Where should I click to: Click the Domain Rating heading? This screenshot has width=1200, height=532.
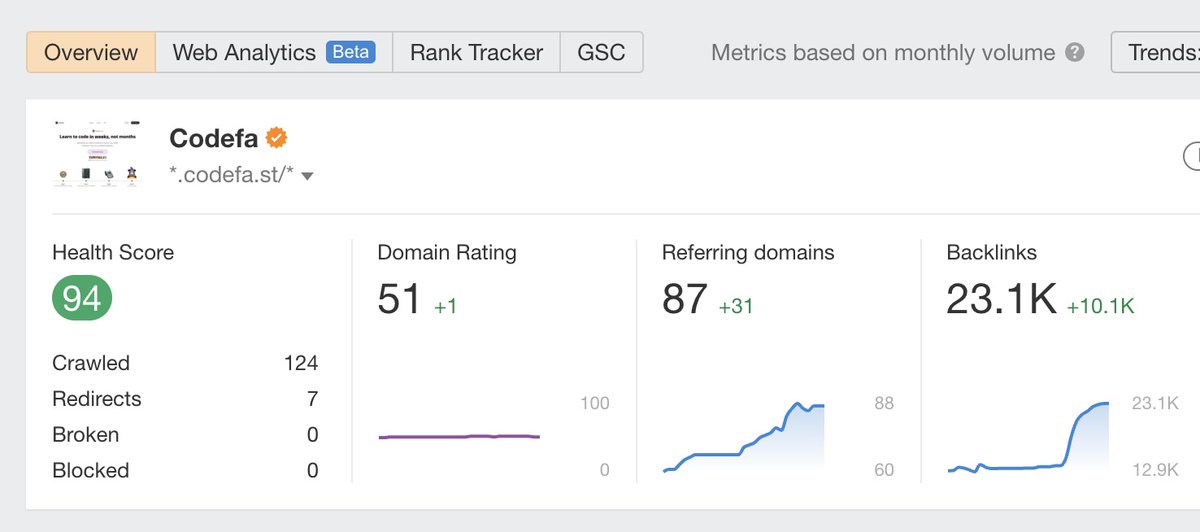(x=447, y=253)
